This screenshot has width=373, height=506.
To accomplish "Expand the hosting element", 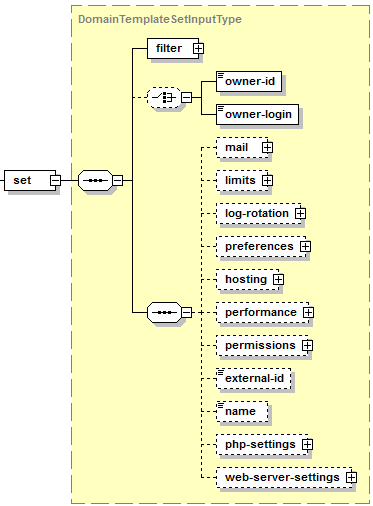I will pyautogui.click(x=278, y=280).
